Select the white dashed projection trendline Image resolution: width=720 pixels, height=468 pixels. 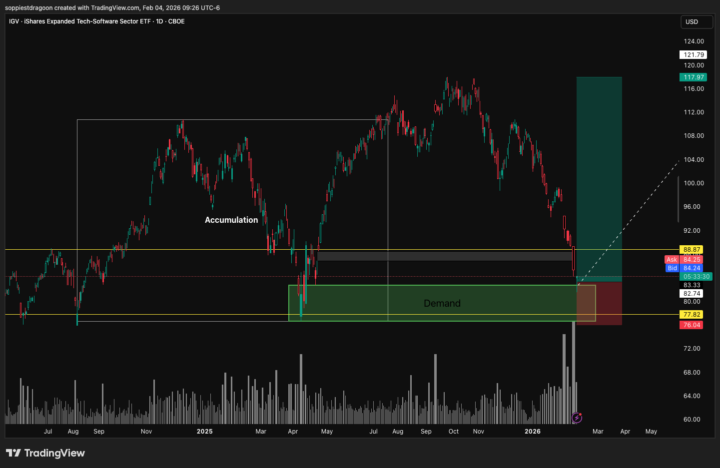click(x=628, y=223)
